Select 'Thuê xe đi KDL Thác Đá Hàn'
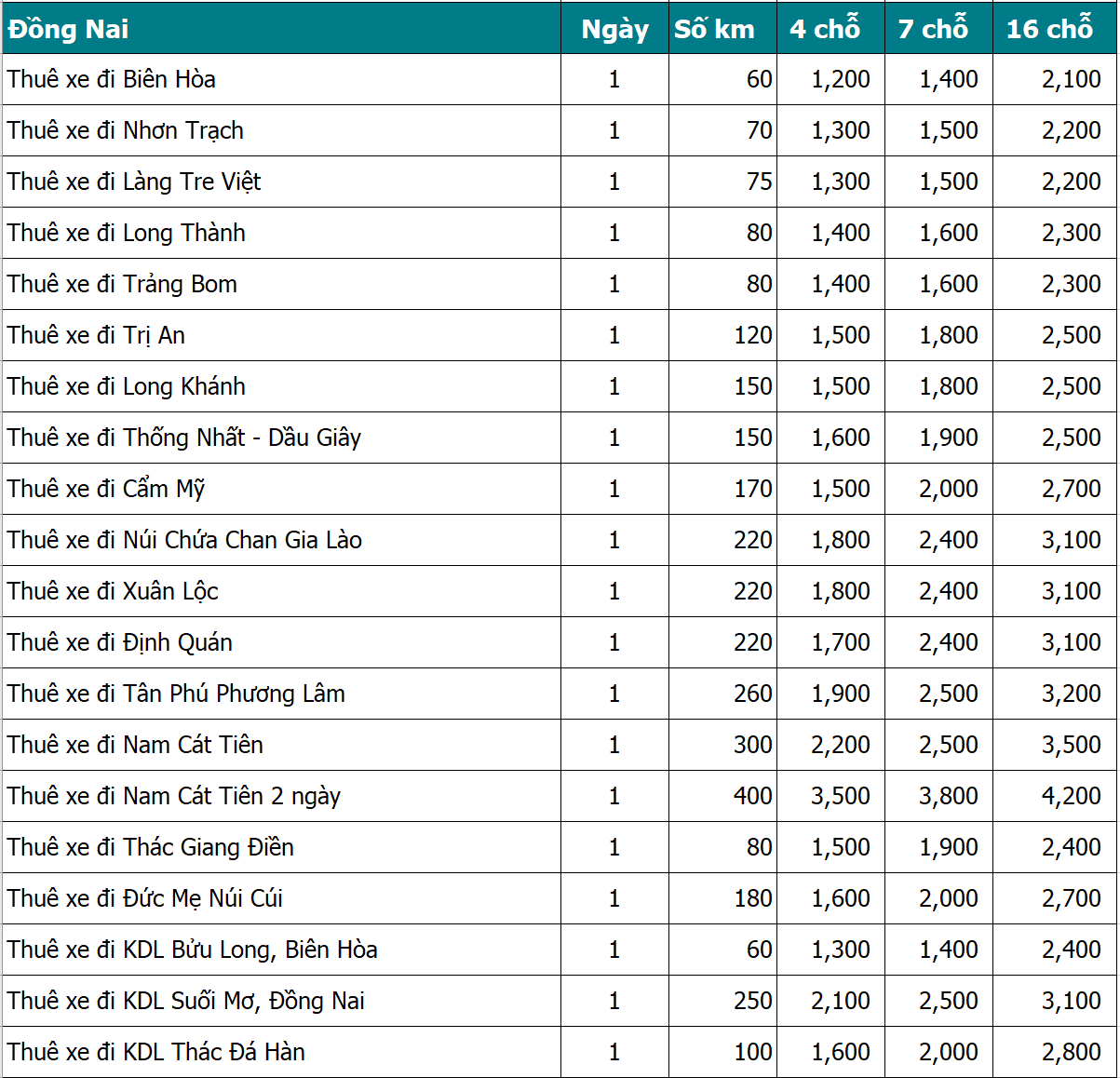The height and width of the screenshot is (1078, 1120). pos(156,1052)
